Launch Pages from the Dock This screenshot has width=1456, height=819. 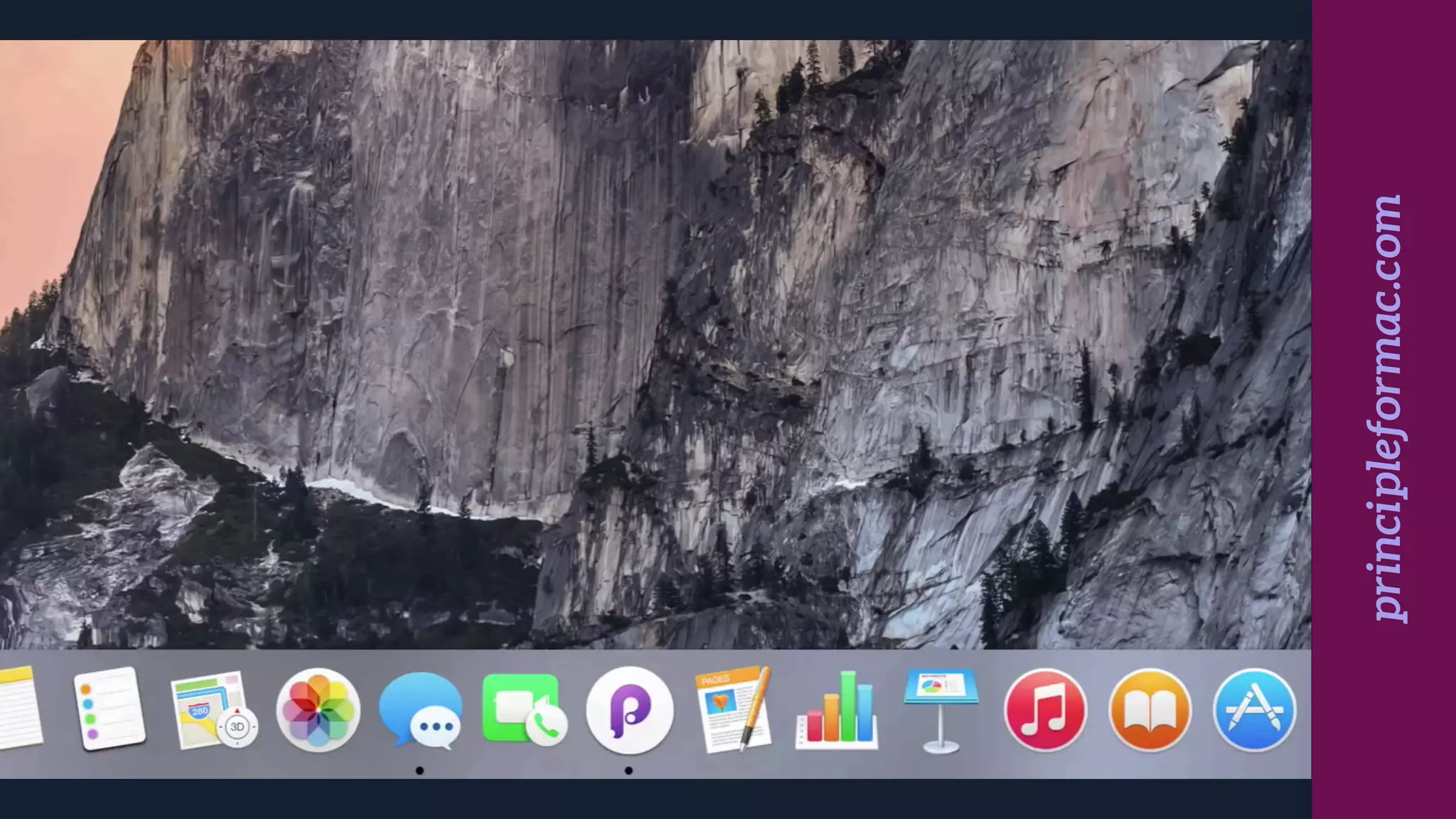[x=733, y=709]
